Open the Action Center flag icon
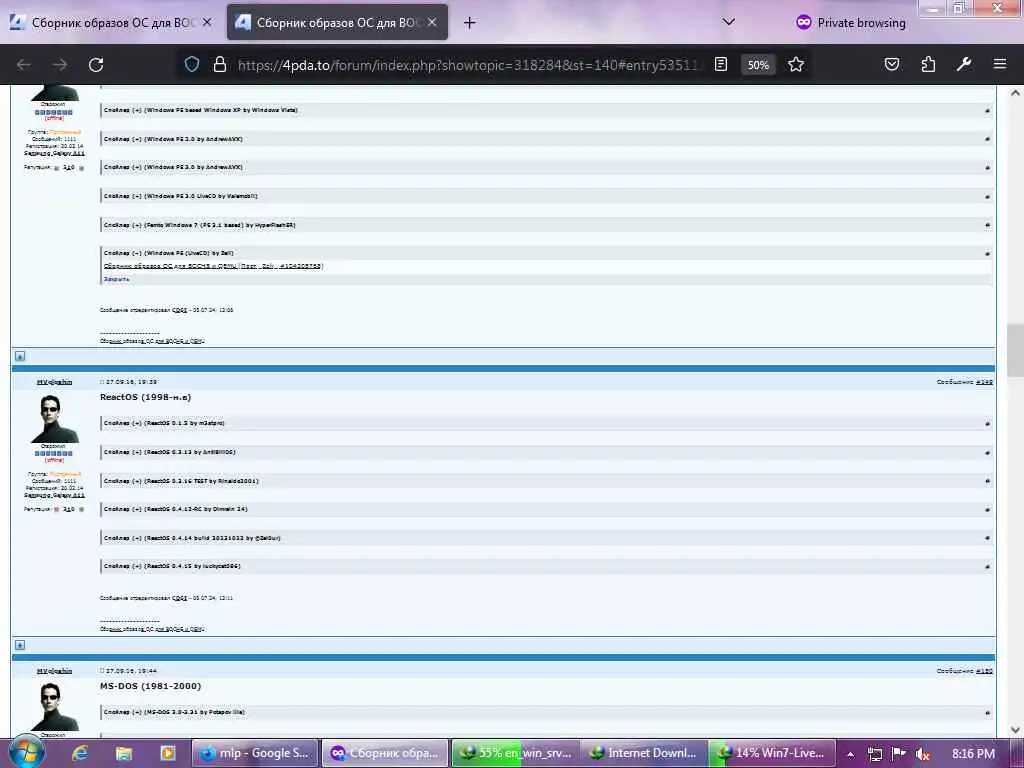This screenshot has width=1024, height=768. [x=899, y=754]
